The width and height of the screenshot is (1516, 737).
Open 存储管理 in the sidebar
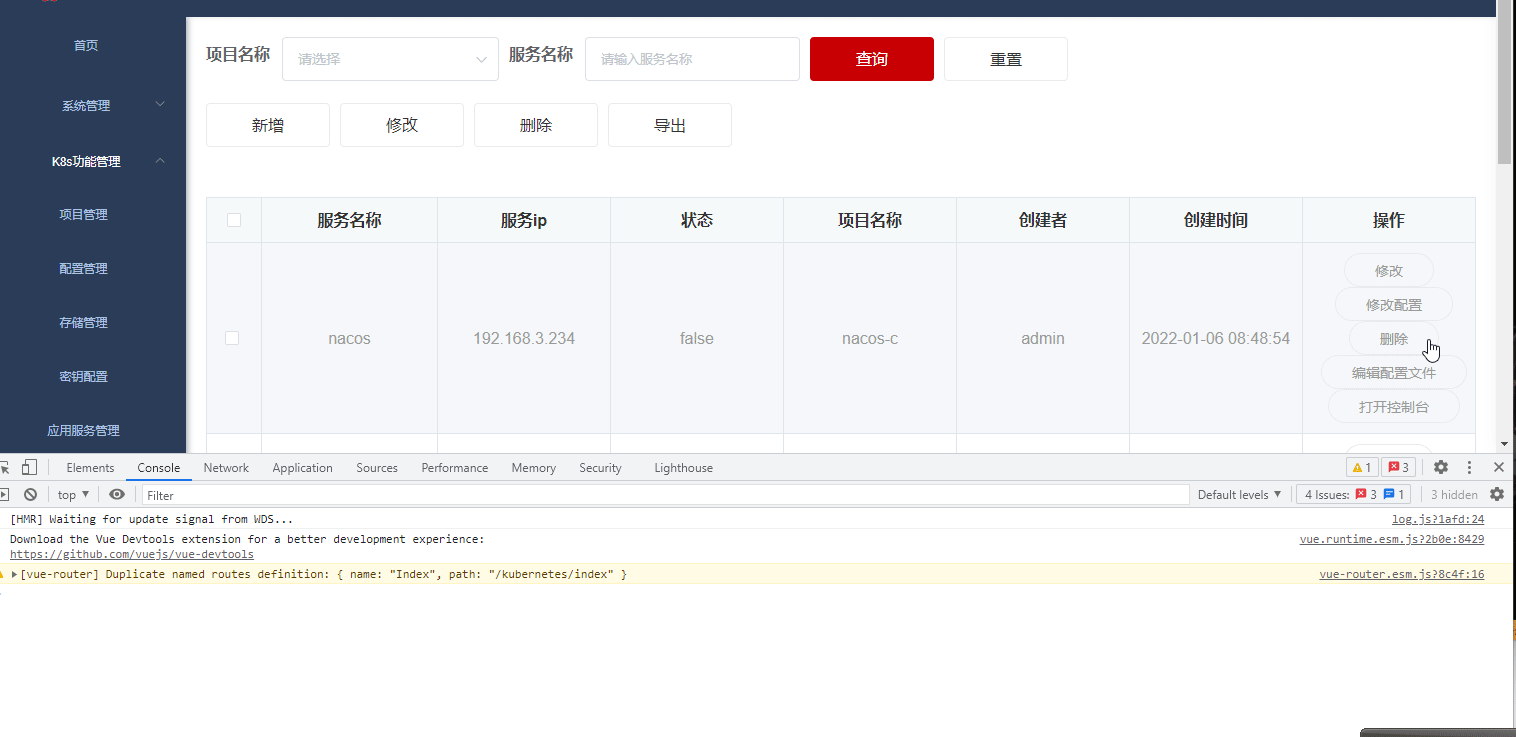click(x=83, y=322)
